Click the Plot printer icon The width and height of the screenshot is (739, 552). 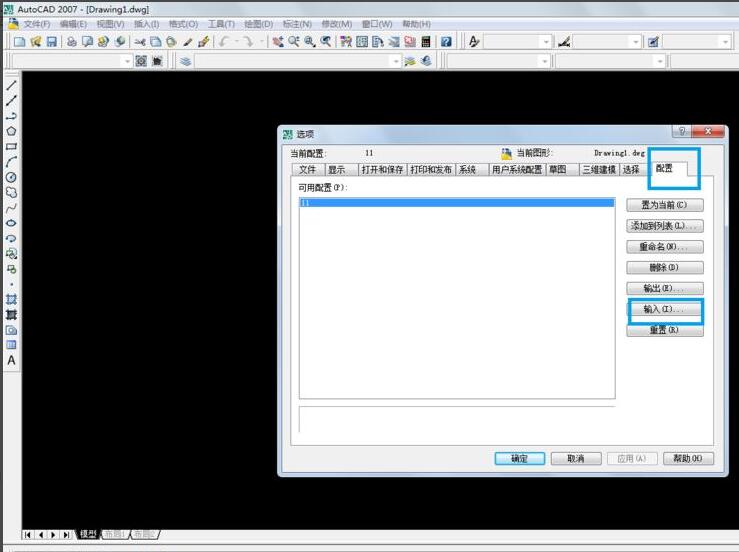[x=72, y=42]
